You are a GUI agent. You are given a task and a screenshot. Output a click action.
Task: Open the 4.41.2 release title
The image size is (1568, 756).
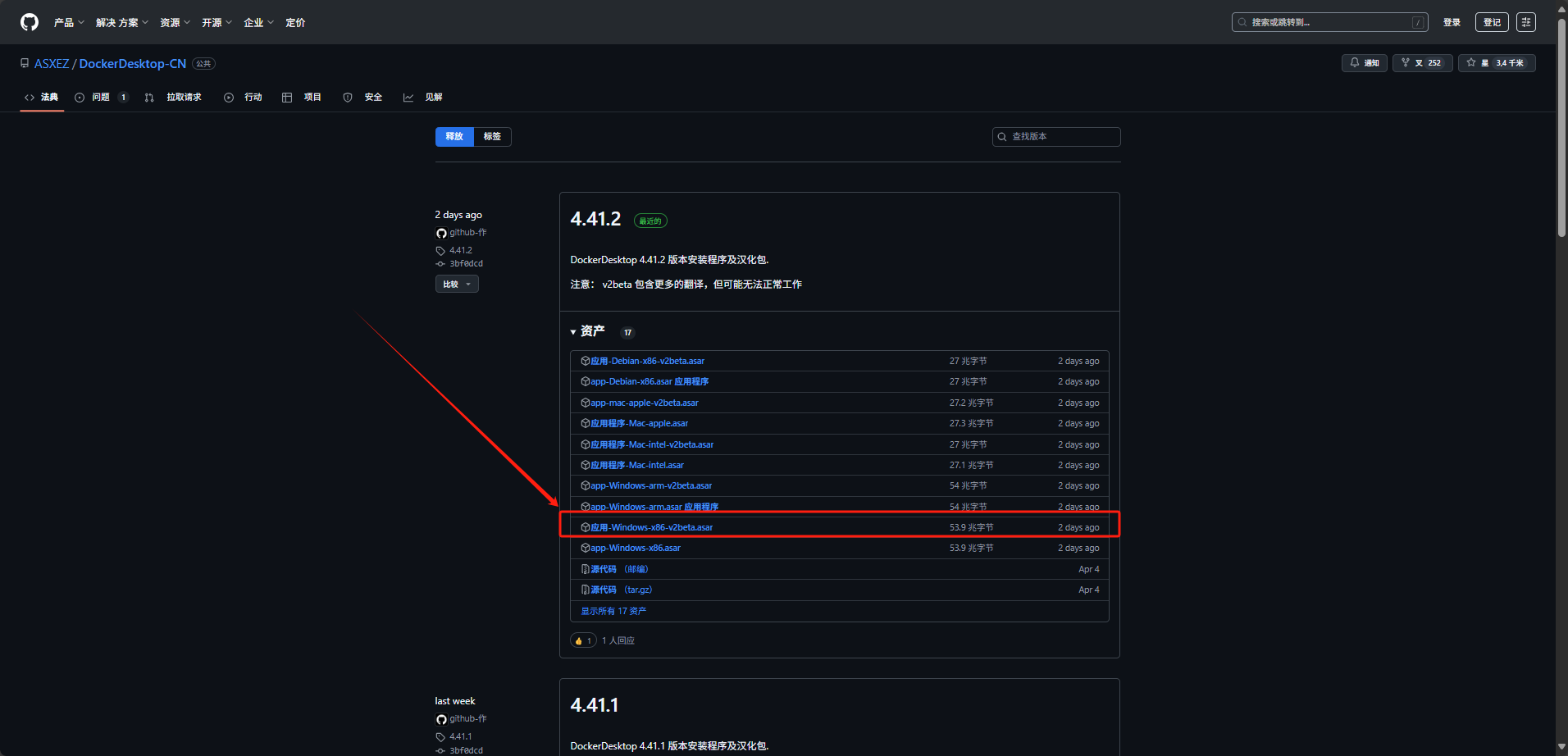coord(595,219)
